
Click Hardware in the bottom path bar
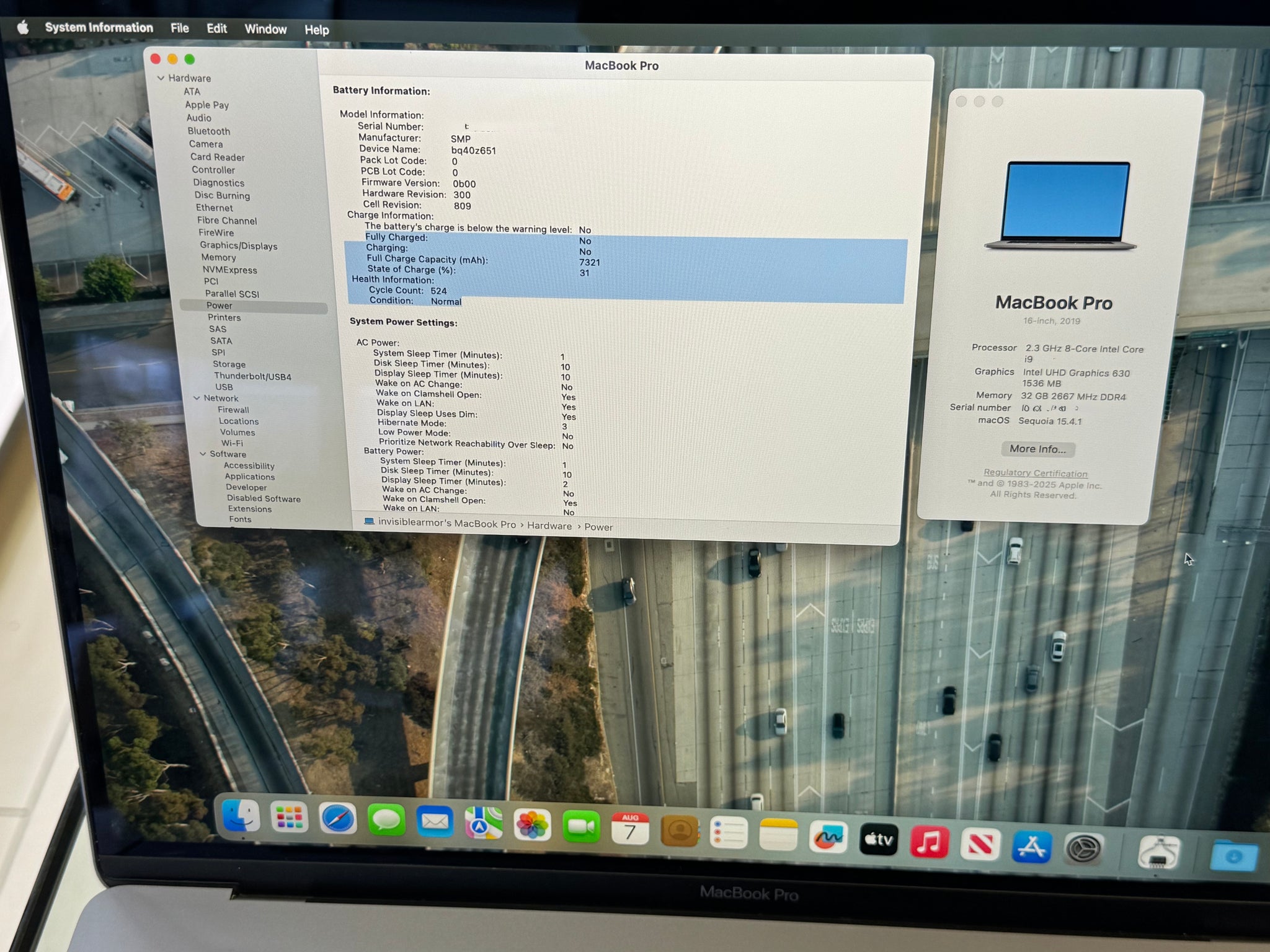(549, 526)
